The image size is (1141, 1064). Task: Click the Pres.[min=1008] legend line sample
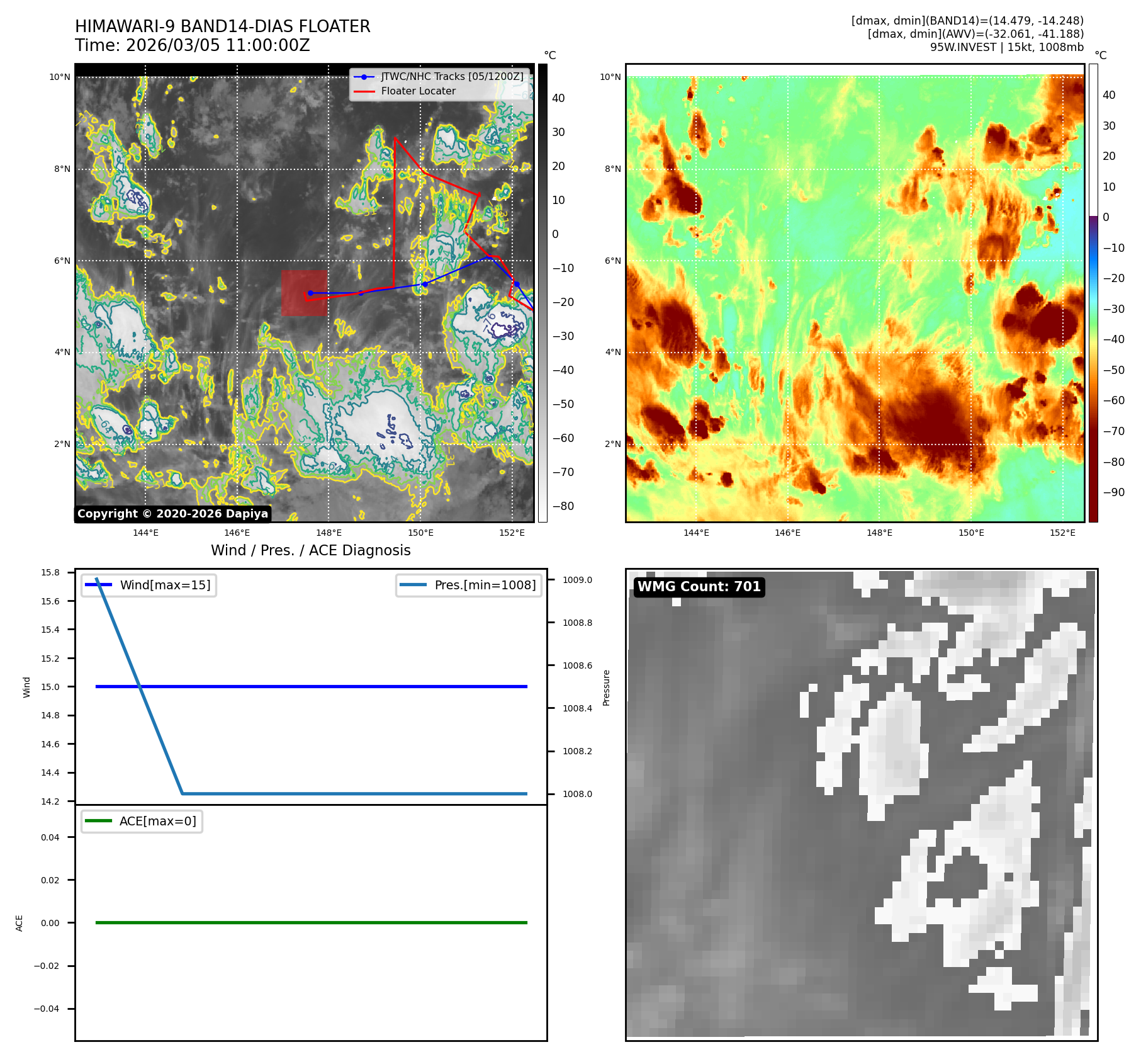pos(413,585)
